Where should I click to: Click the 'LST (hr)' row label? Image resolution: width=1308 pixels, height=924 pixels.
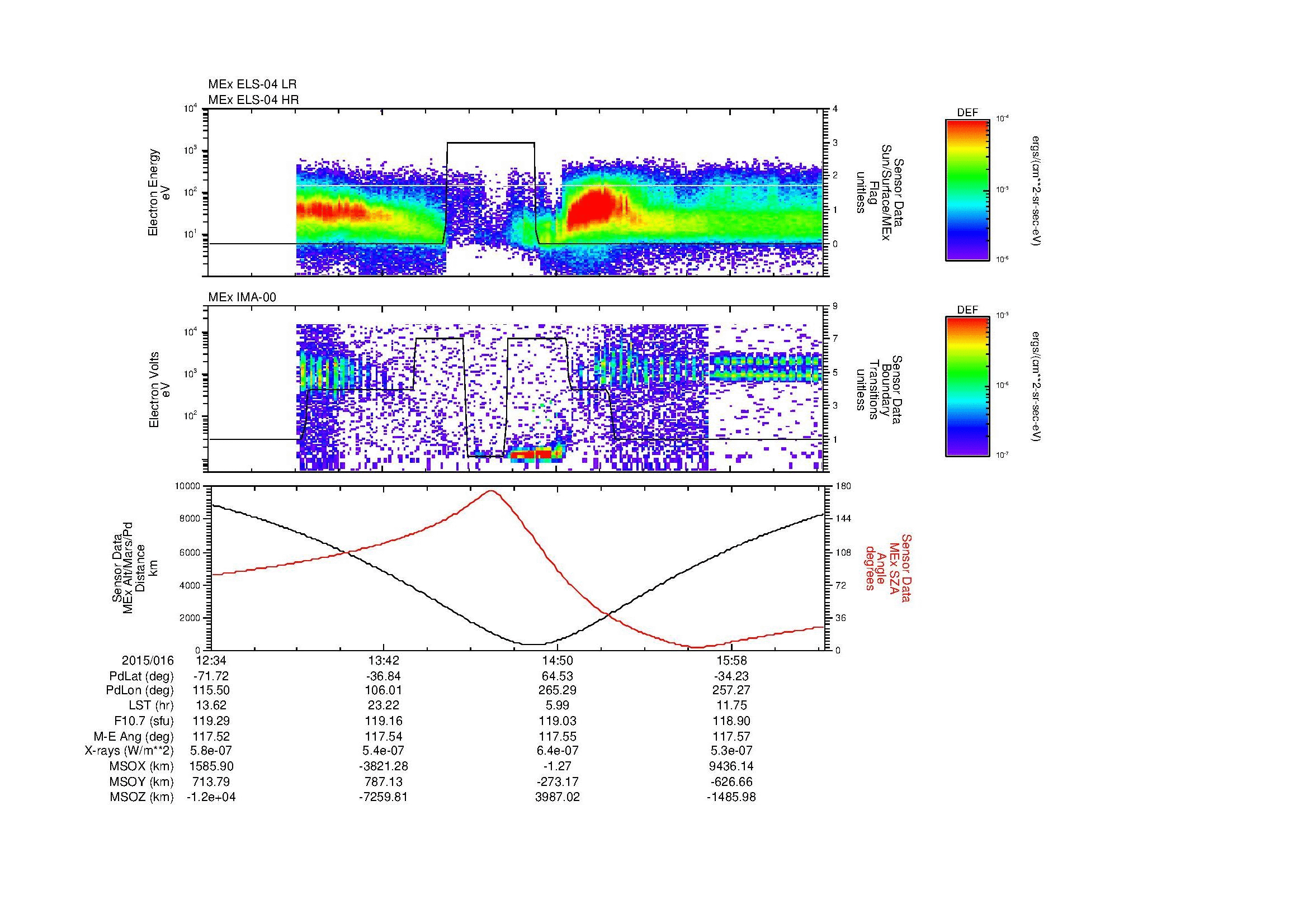click(151, 705)
